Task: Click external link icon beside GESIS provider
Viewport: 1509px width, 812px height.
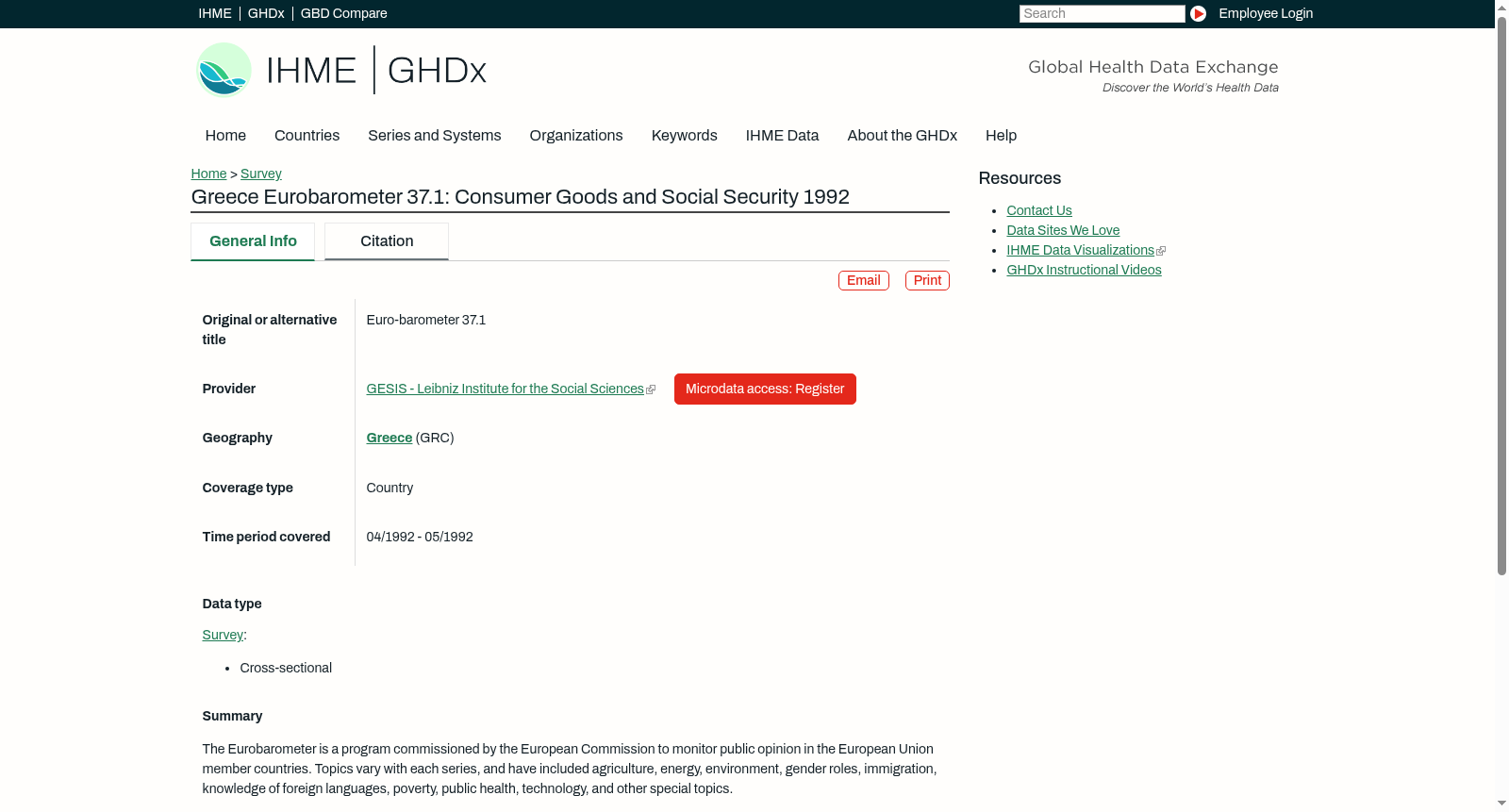Action: 651,389
